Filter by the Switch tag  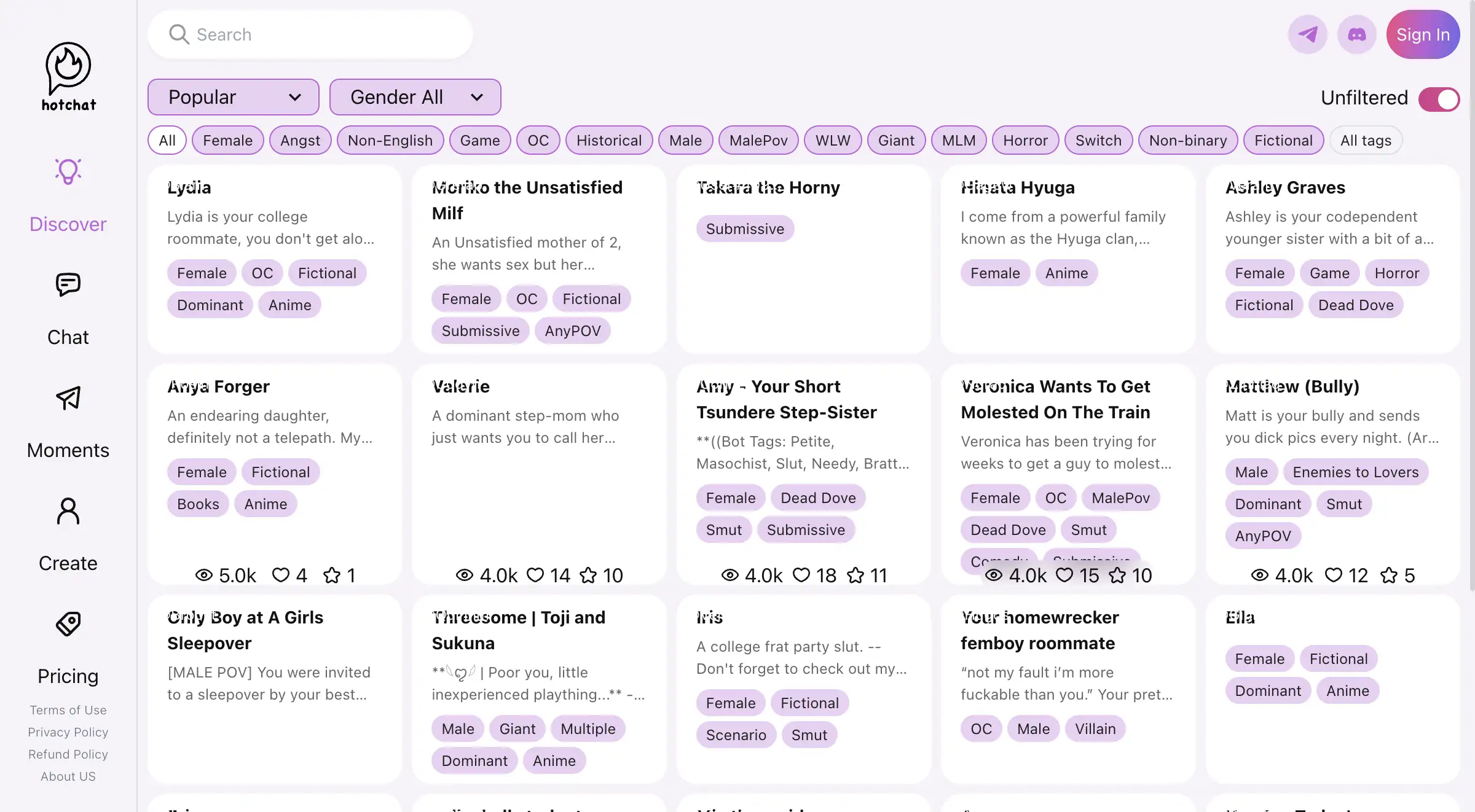pyautogui.click(x=1098, y=140)
